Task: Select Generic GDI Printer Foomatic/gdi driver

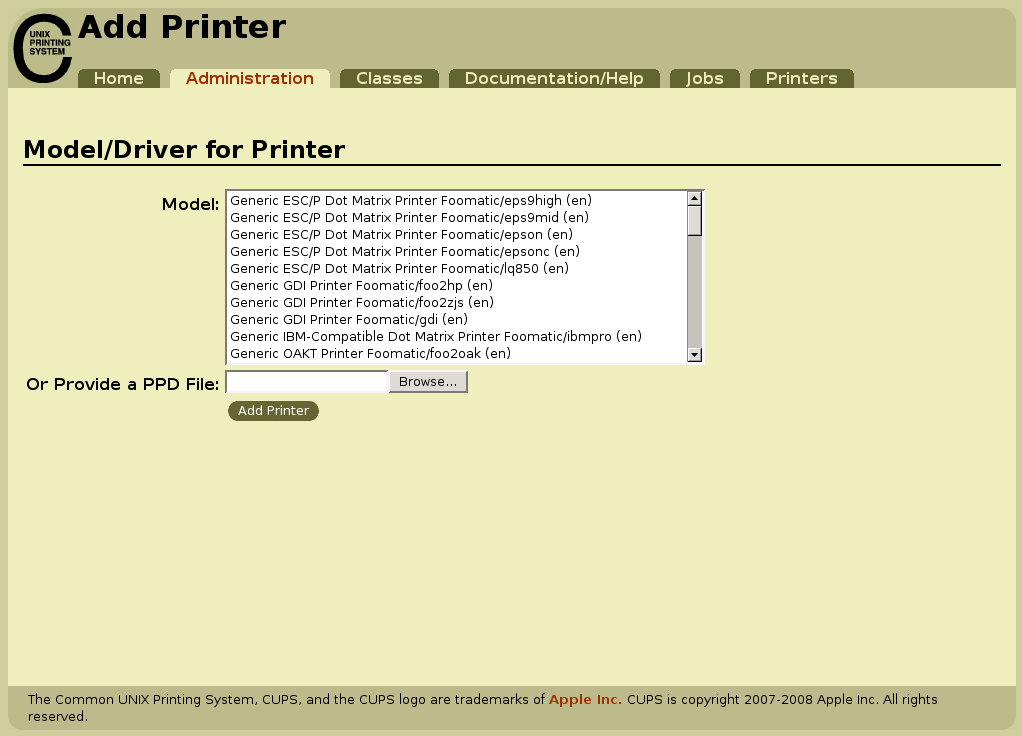Action: [x=348, y=319]
